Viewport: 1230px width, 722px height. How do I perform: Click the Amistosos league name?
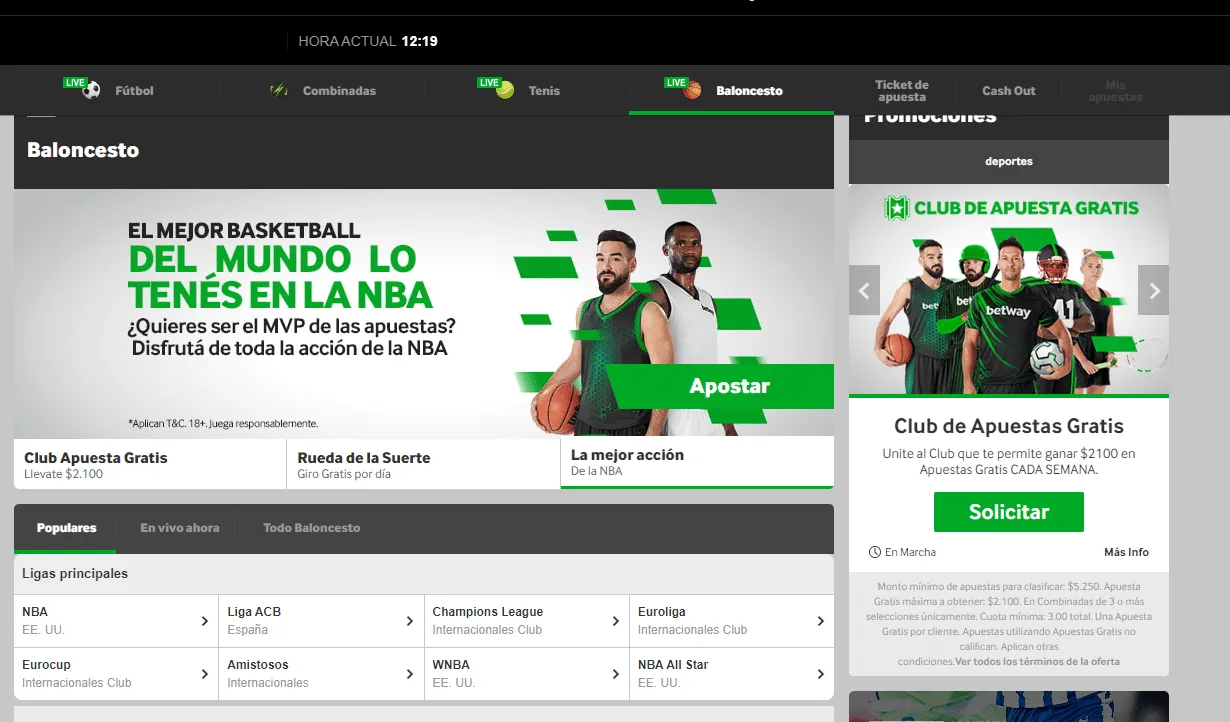pyautogui.click(x=258, y=665)
